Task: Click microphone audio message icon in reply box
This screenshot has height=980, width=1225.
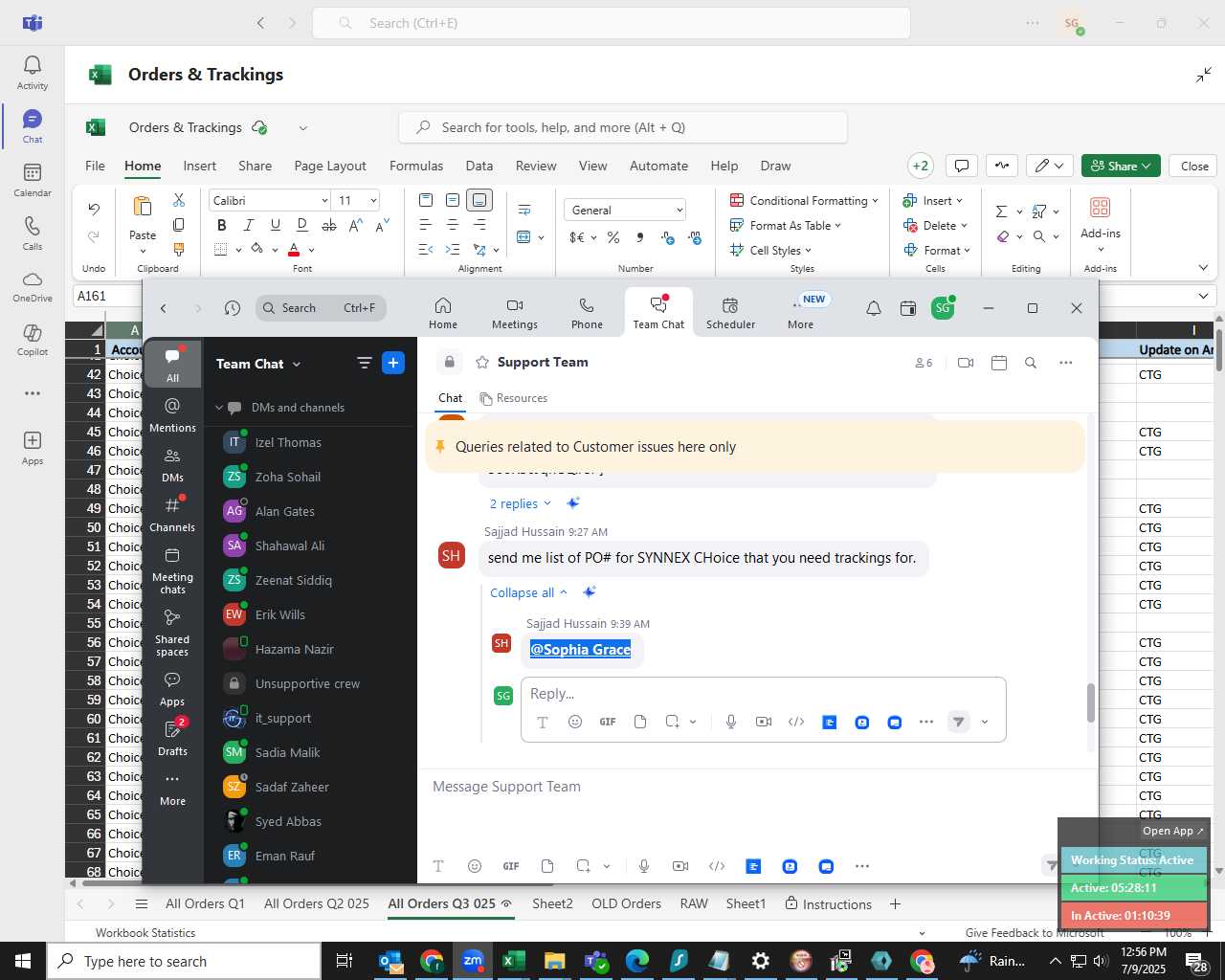Action: [x=731, y=722]
